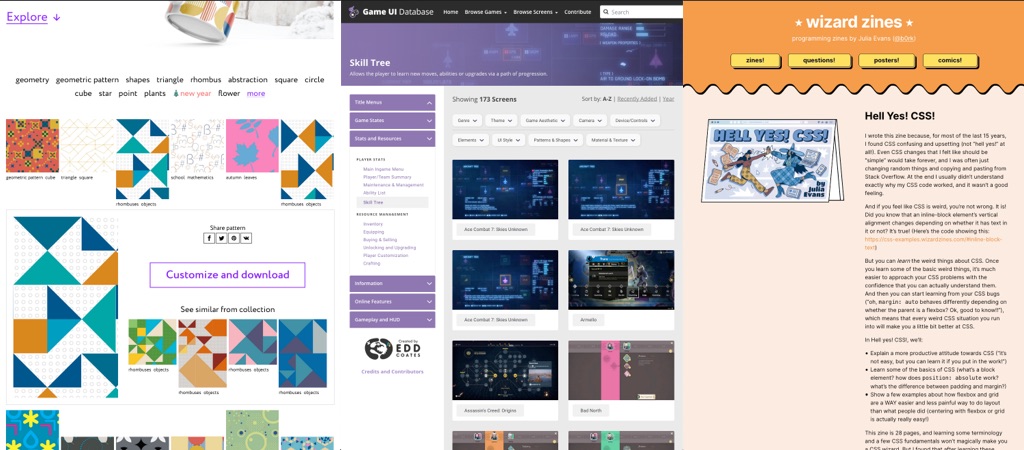Click the Customize and download button
This screenshot has height=450, width=1024.
point(227,275)
